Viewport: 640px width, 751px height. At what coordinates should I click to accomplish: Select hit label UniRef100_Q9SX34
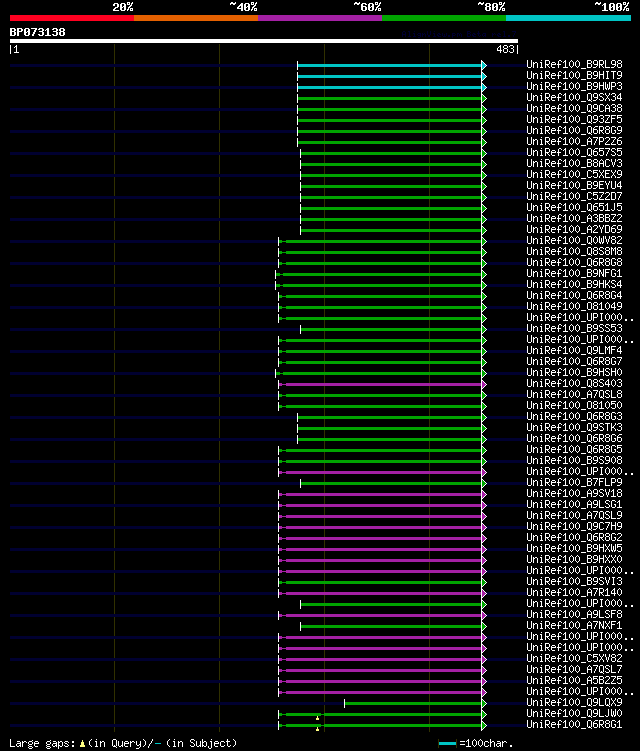574,97
